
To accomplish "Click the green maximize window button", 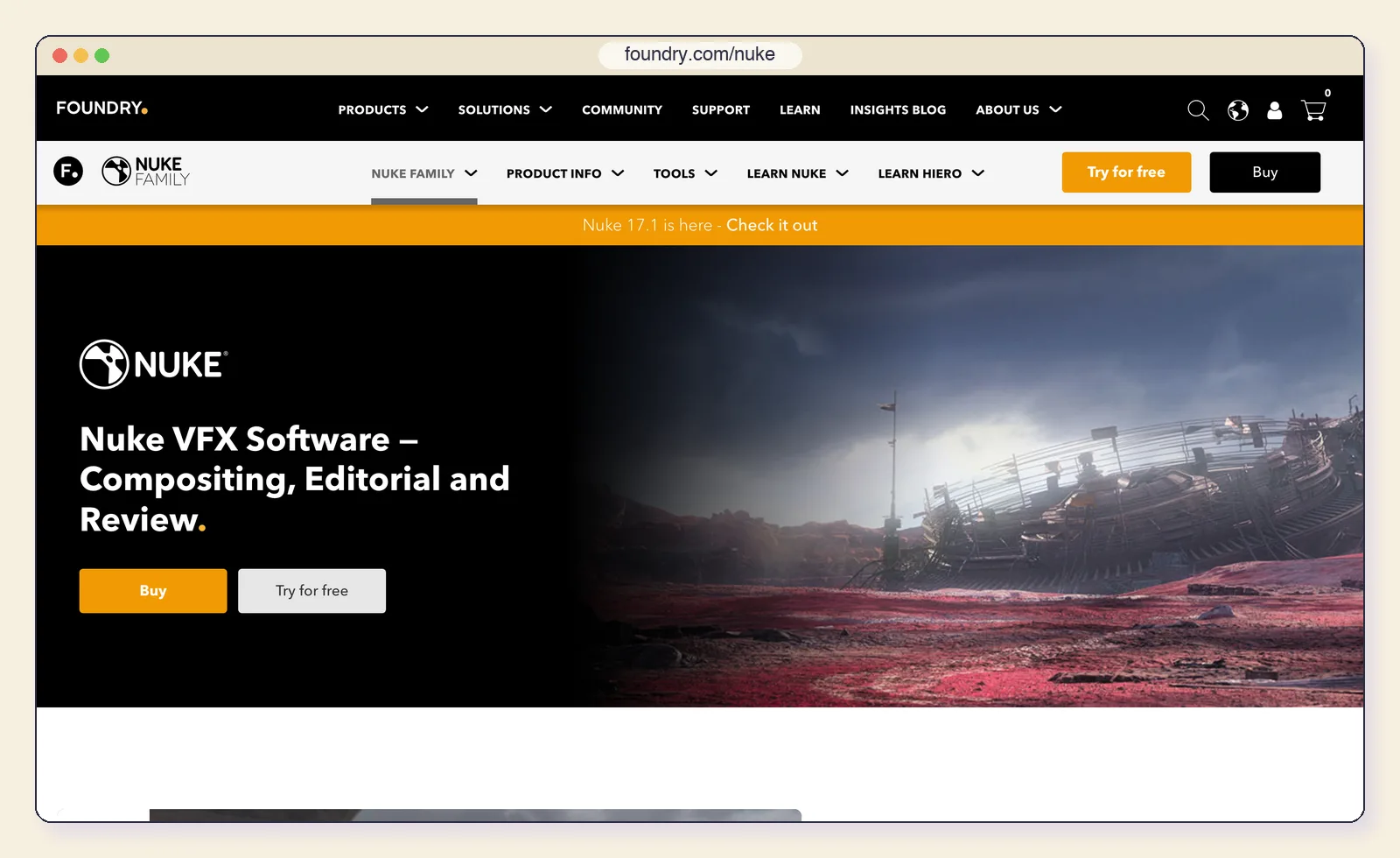I will coord(101,55).
